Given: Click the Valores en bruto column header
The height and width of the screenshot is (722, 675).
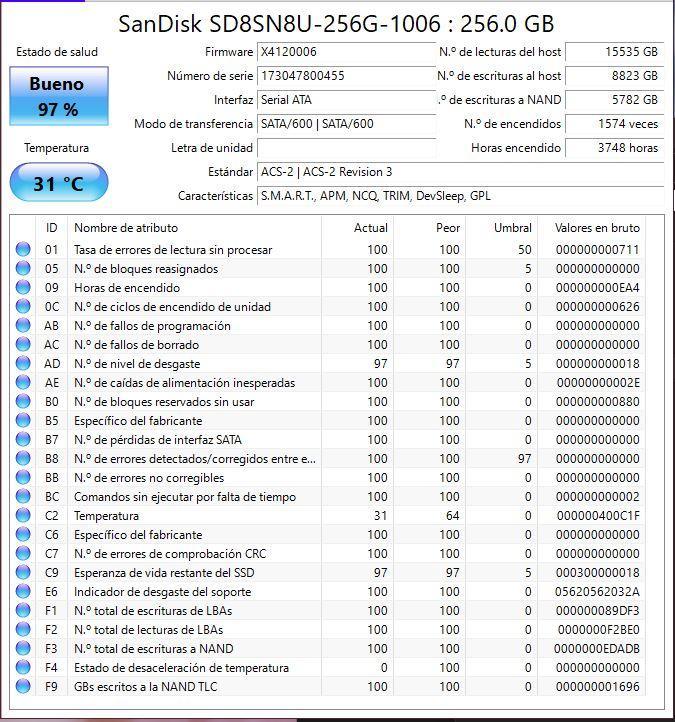Looking at the screenshot, I should [x=592, y=227].
